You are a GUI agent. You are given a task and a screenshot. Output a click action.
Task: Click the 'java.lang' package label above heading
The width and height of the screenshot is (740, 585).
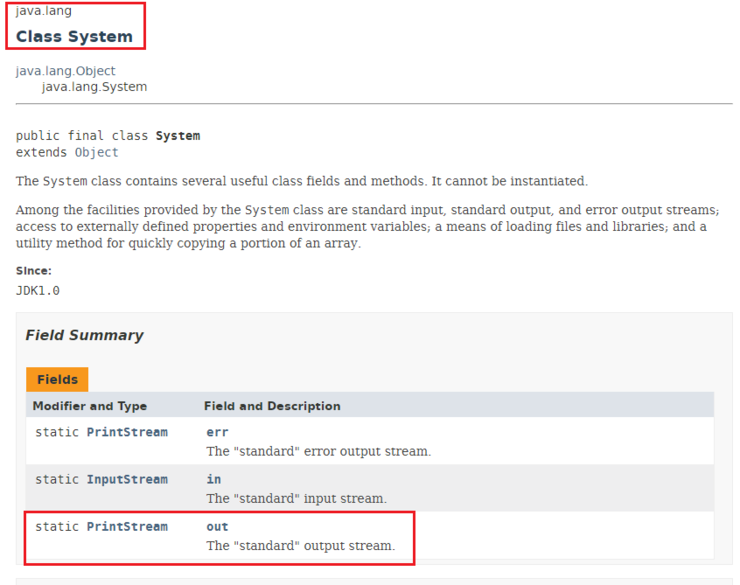click(43, 10)
